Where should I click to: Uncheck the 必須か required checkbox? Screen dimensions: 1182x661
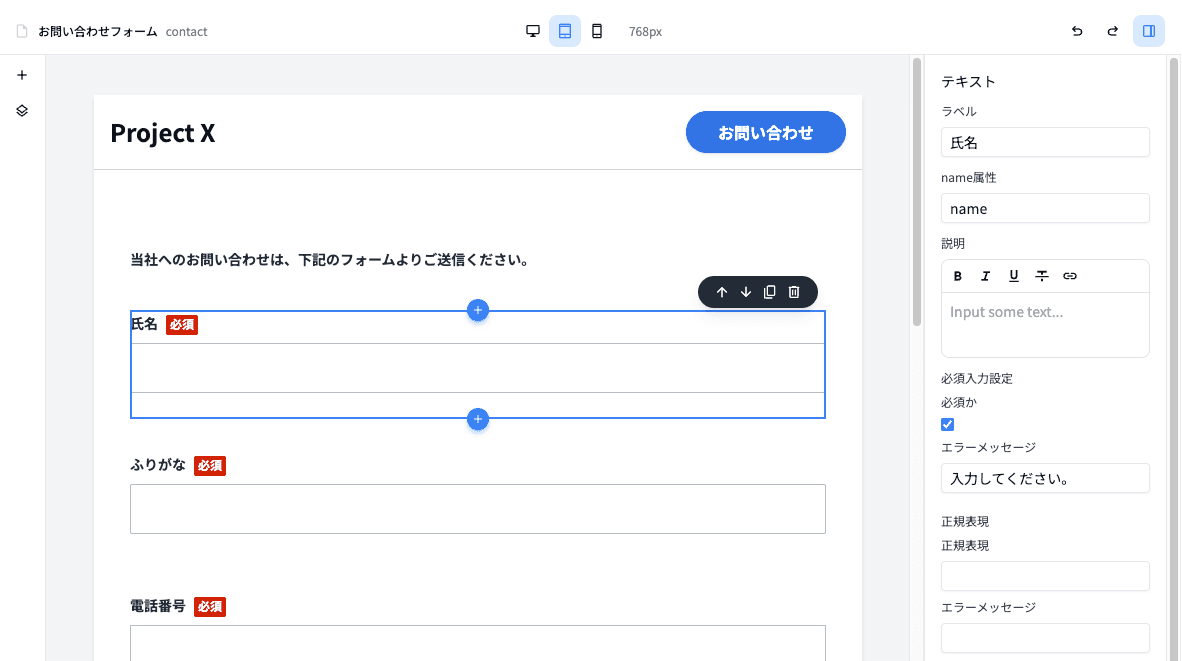click(x=947, y=424)
